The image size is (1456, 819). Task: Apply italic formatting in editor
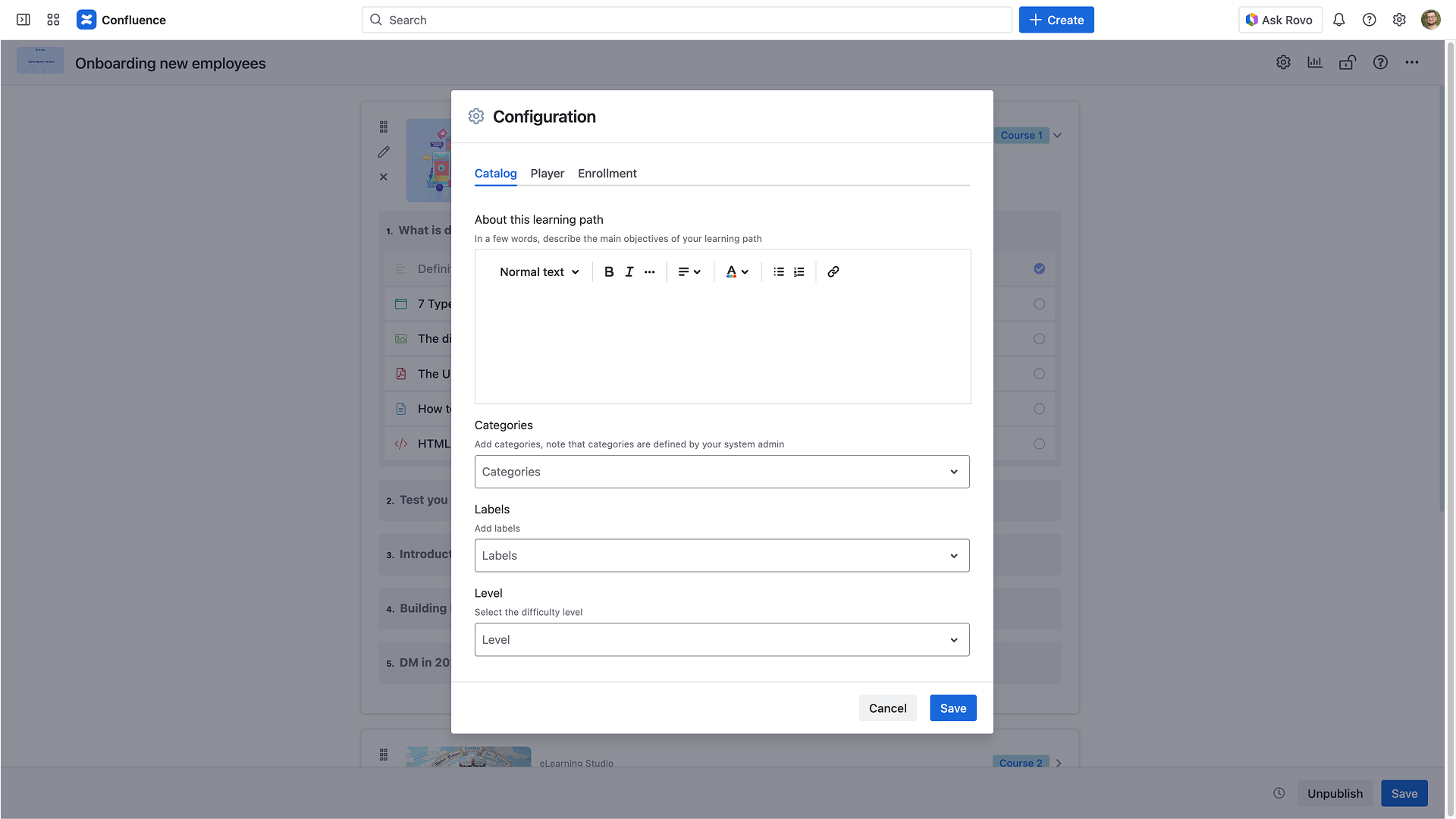tap(629, 271)
